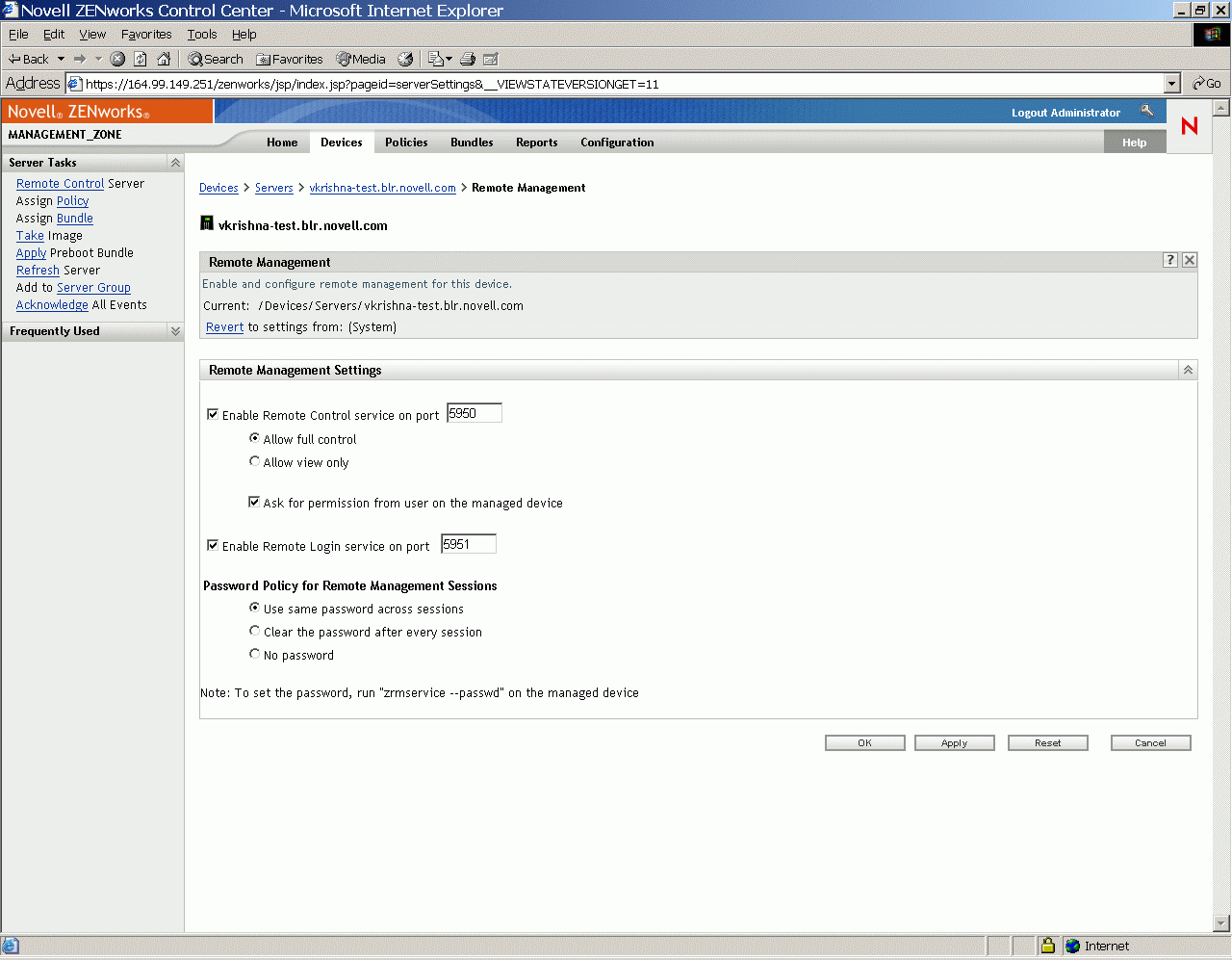1232x960 pixels.
Task: Collapse the Remote Management Settings section
Action: [1187, 369]
